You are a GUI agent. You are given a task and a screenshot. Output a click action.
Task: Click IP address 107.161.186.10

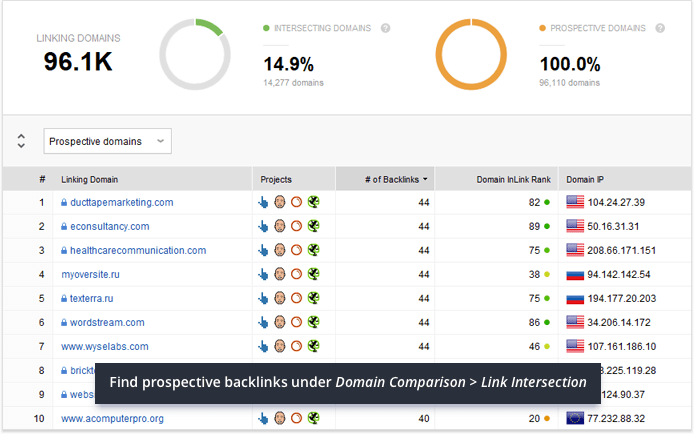621,346
